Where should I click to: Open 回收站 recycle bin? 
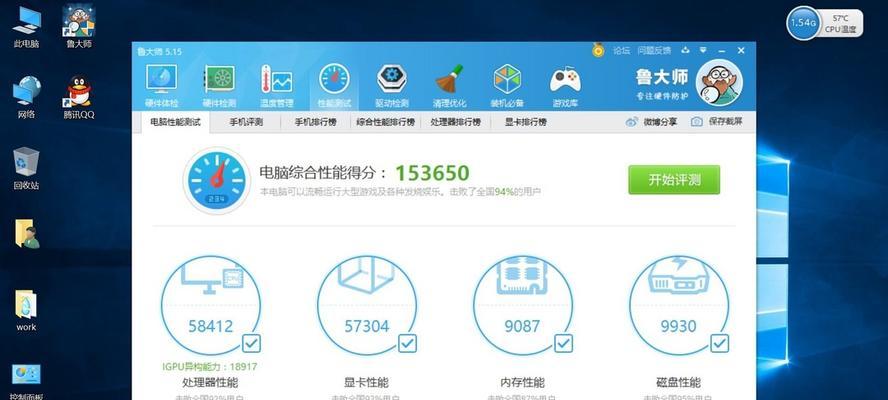click(x=27, y=168)
